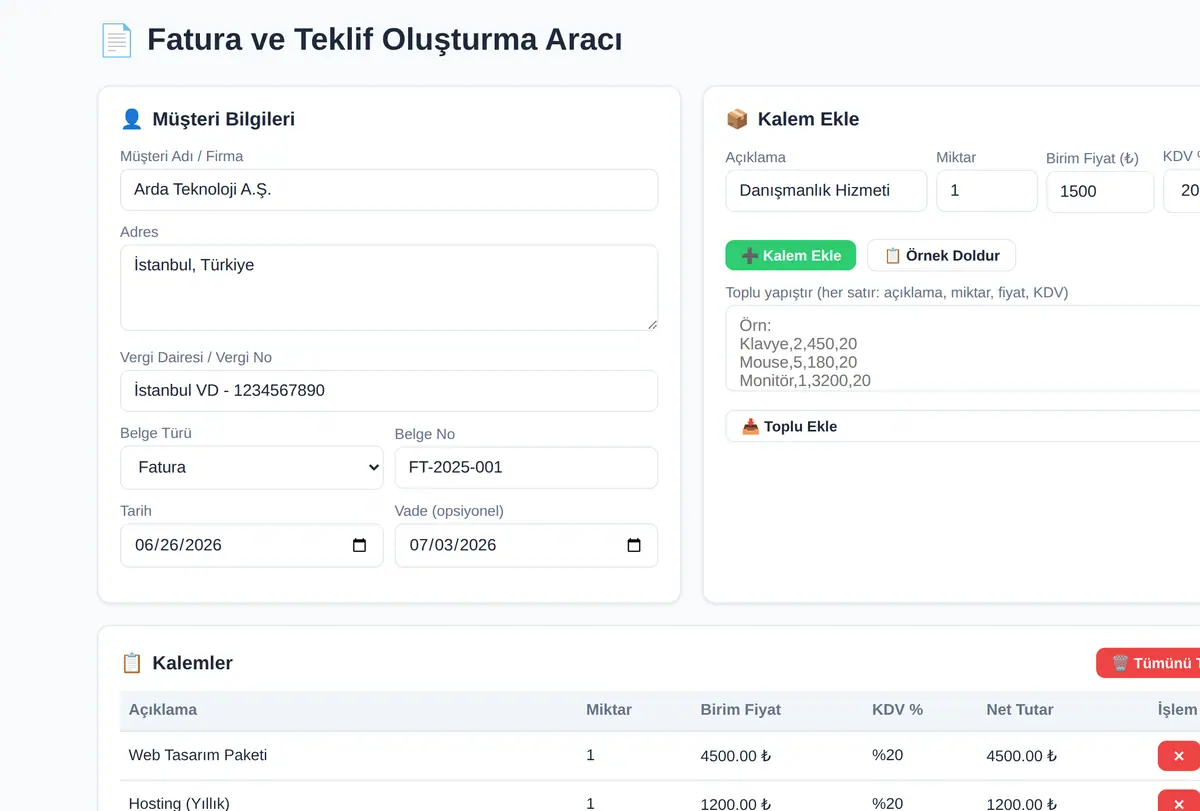The height and width of the screenshot is (811, 1200).
Task: Click the Web Tasarım Paketi cell
Action: pos(198,755)
